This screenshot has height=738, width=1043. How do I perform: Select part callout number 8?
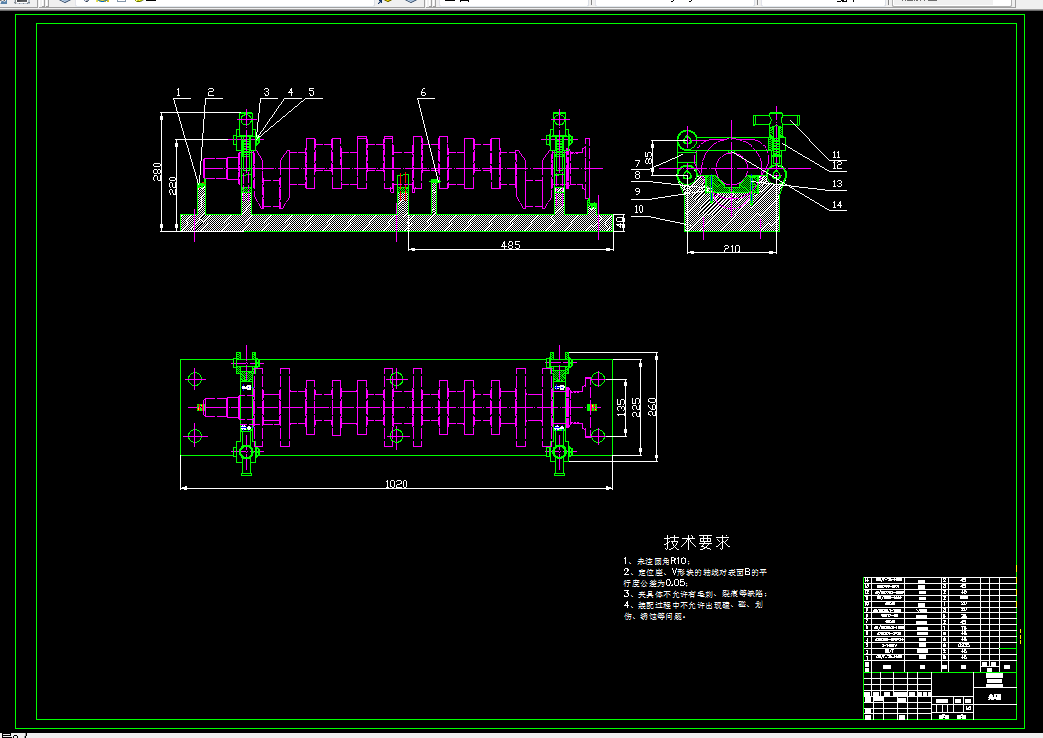tap(637, 175)
